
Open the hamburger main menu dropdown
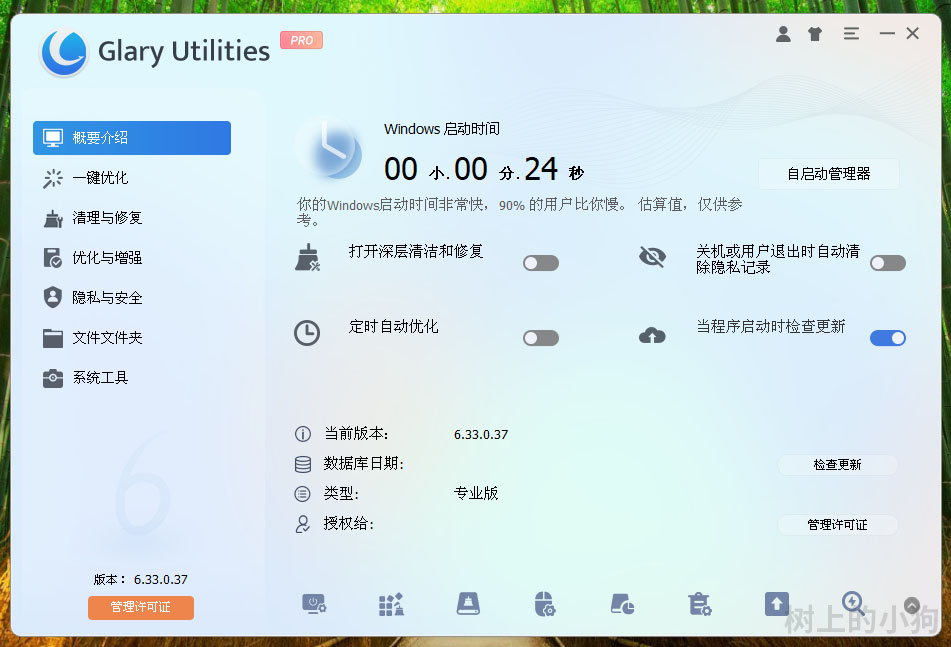[x=851, y=34]
